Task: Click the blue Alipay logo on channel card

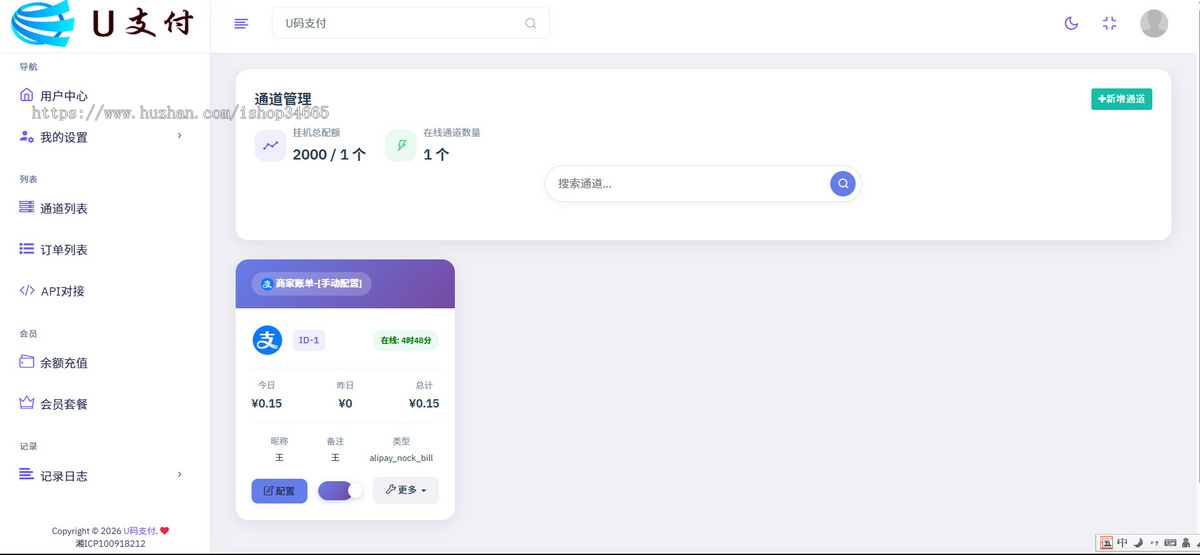Action: point(267,340)
